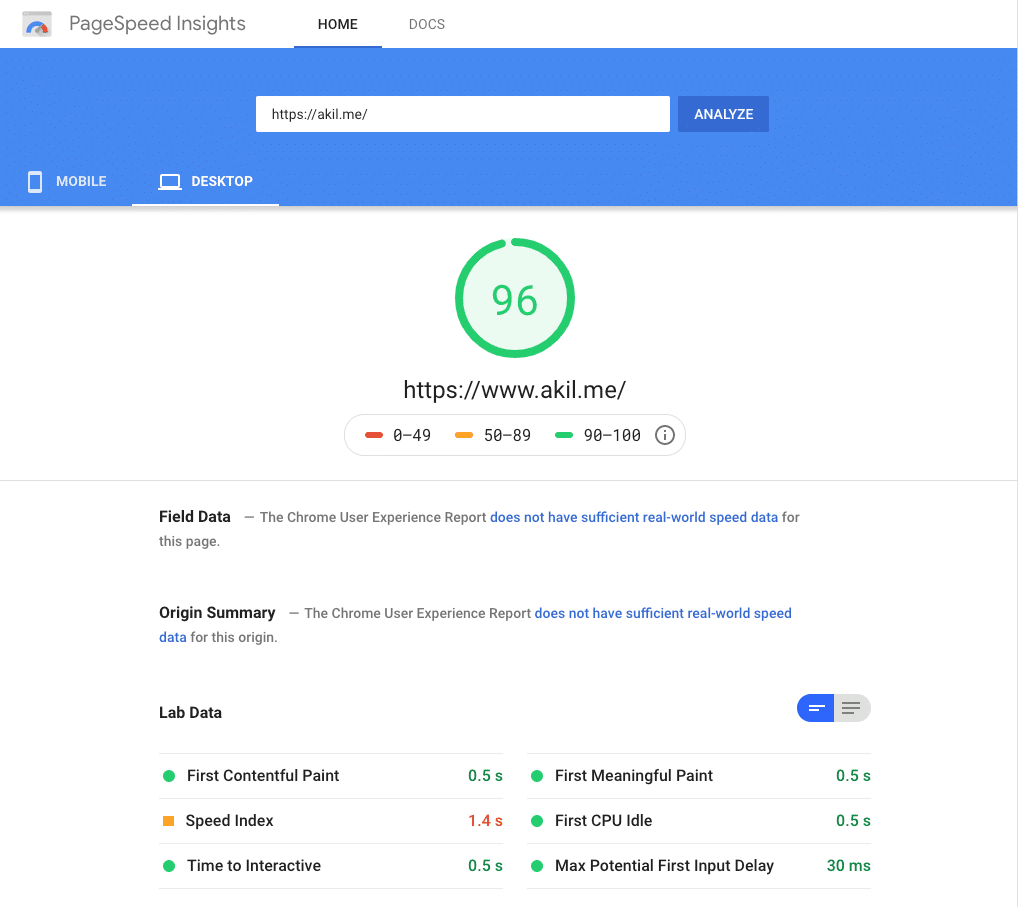This screenshot has height=907, width=1018.
Task: Click the Origin Summary heading
Action: click(217, 613)
